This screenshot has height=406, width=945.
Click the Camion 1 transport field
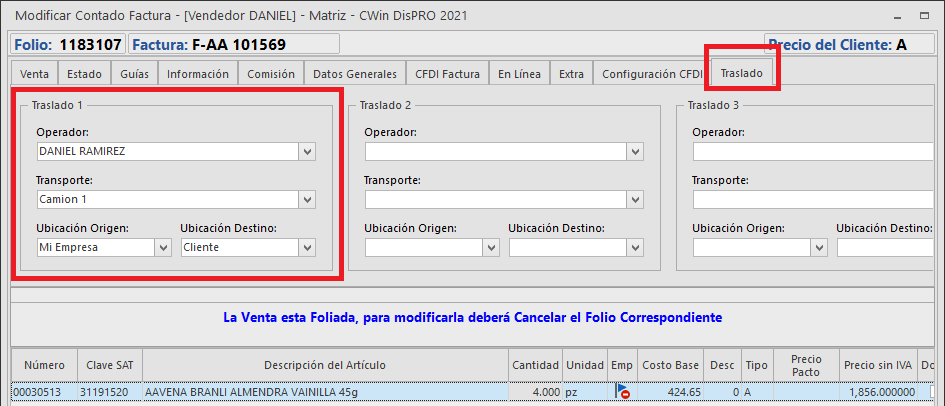point(168,199)
